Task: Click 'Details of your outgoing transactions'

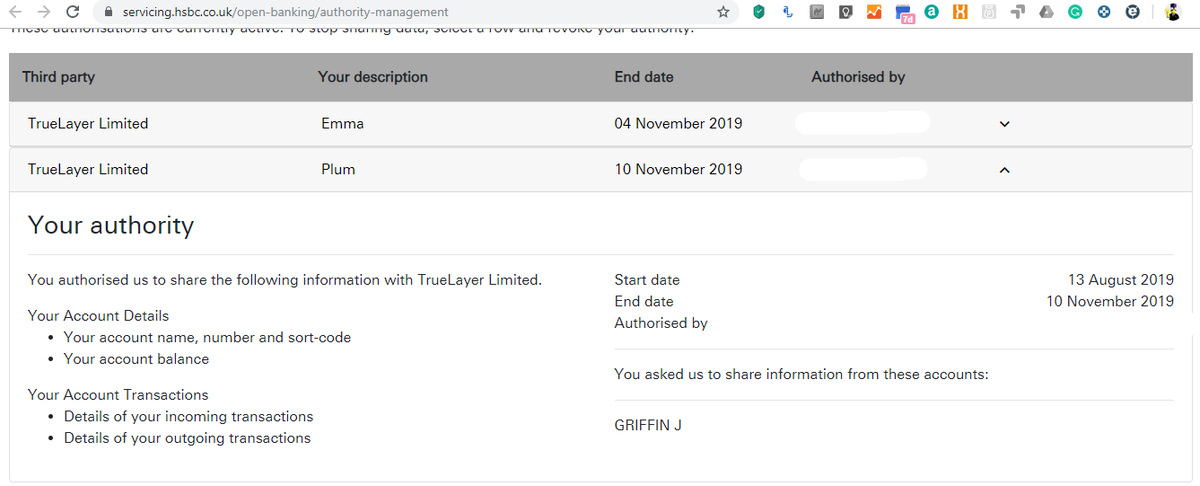Action: coord(188,438)
